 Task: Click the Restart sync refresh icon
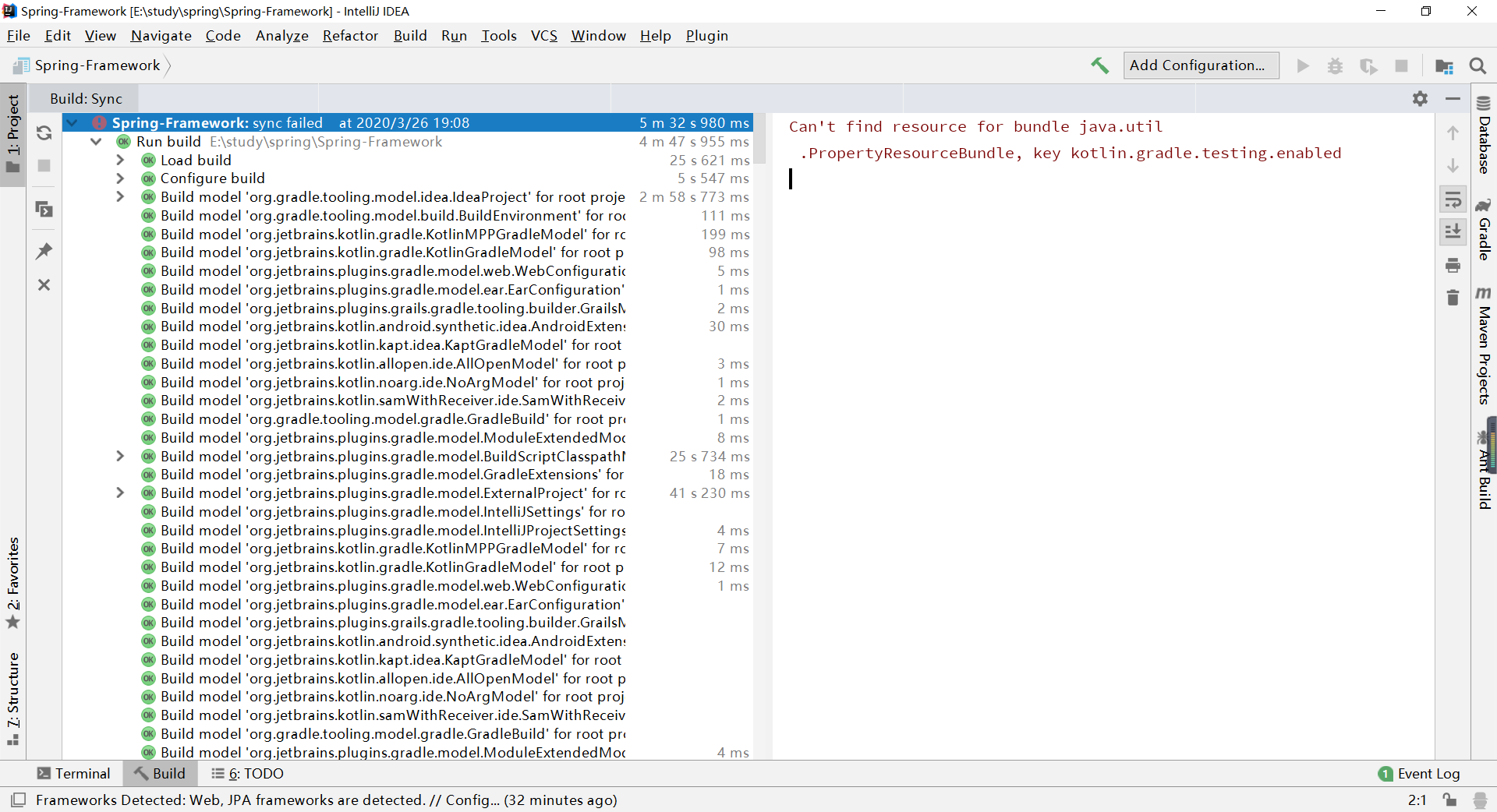44,133
